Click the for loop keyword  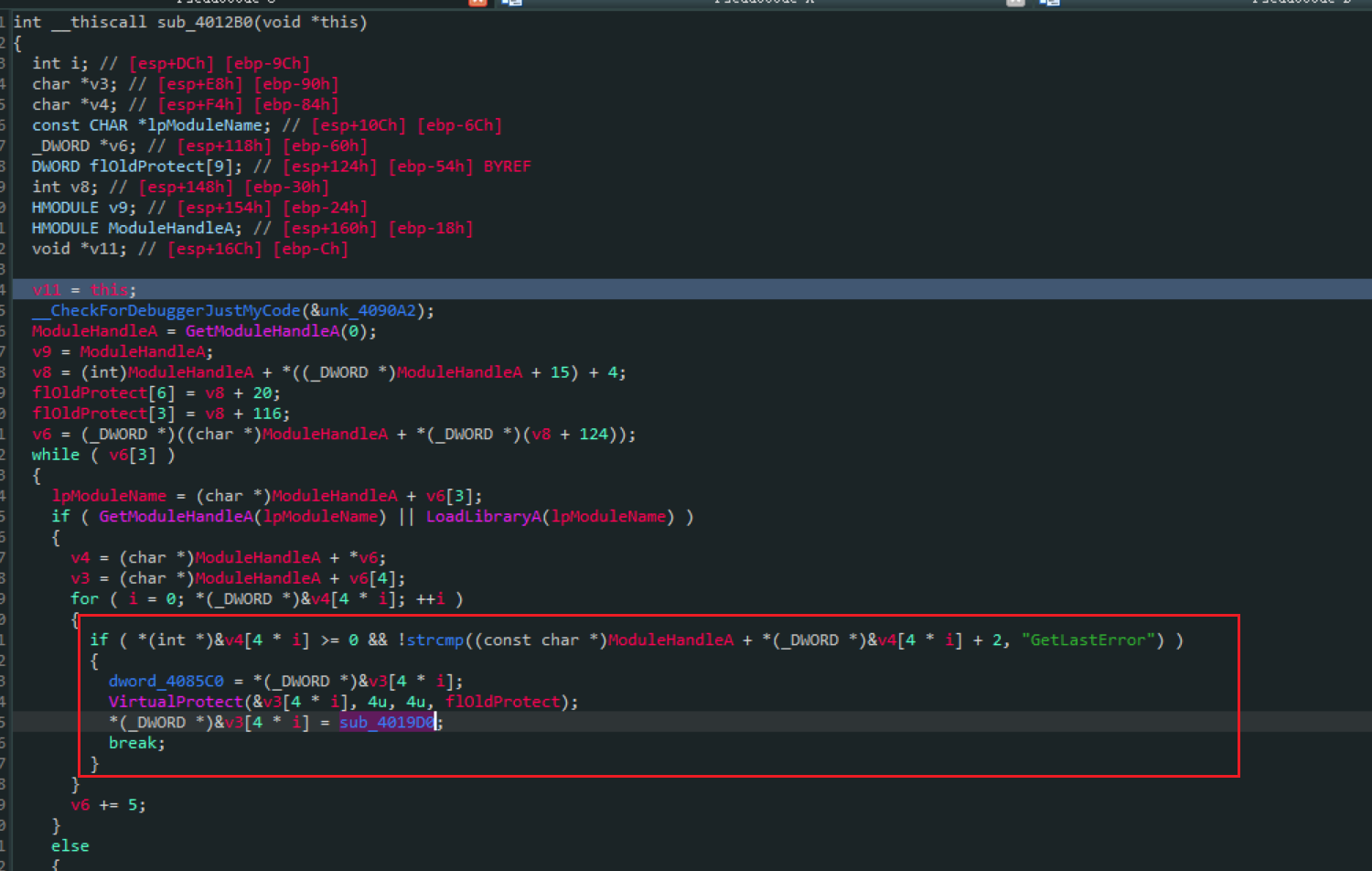point(85,599)
